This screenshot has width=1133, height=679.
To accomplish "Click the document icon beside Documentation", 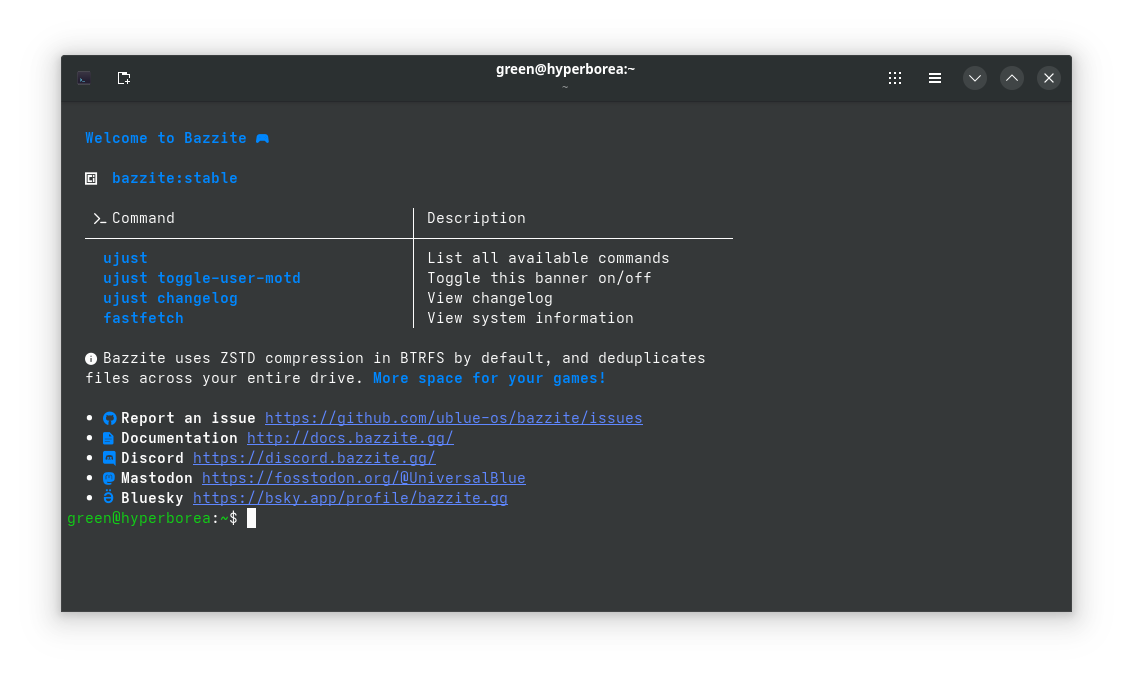I will 108,438.
